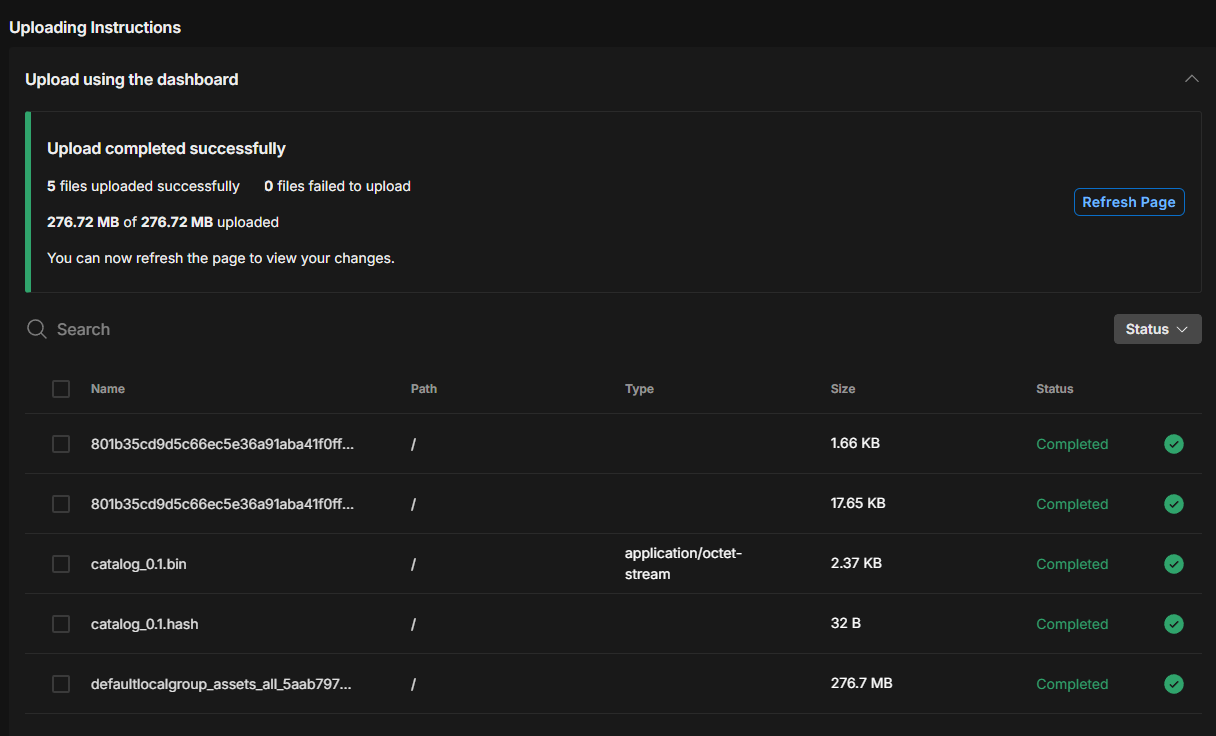Image resolution: width=1216 pixels, height=736 pixels.
Task: Select the checkbox for the 1.66 KB file
Action: pos(61,444)
